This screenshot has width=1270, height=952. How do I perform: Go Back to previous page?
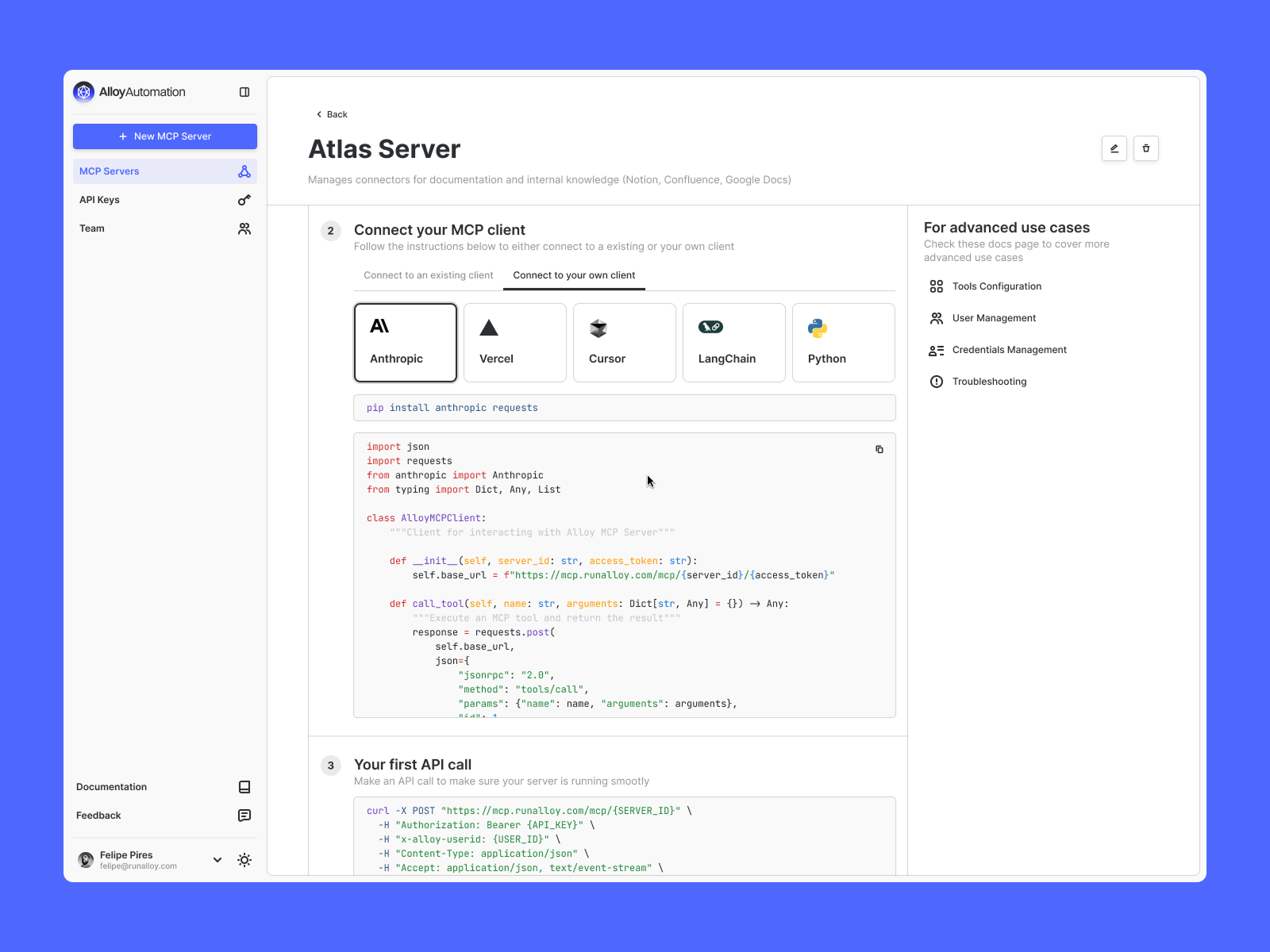(x=332, y=114)
